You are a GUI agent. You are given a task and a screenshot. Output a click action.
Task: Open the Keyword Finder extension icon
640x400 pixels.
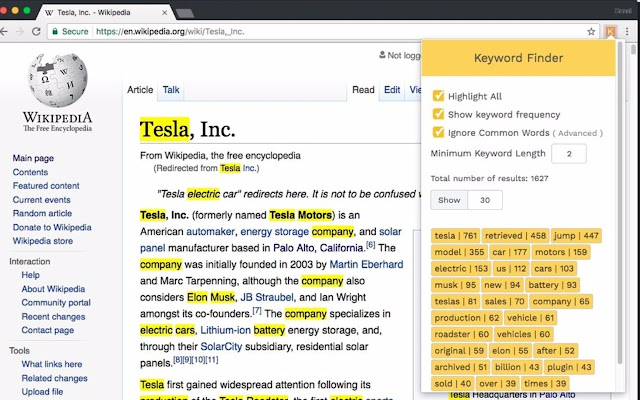coord(610,31)
